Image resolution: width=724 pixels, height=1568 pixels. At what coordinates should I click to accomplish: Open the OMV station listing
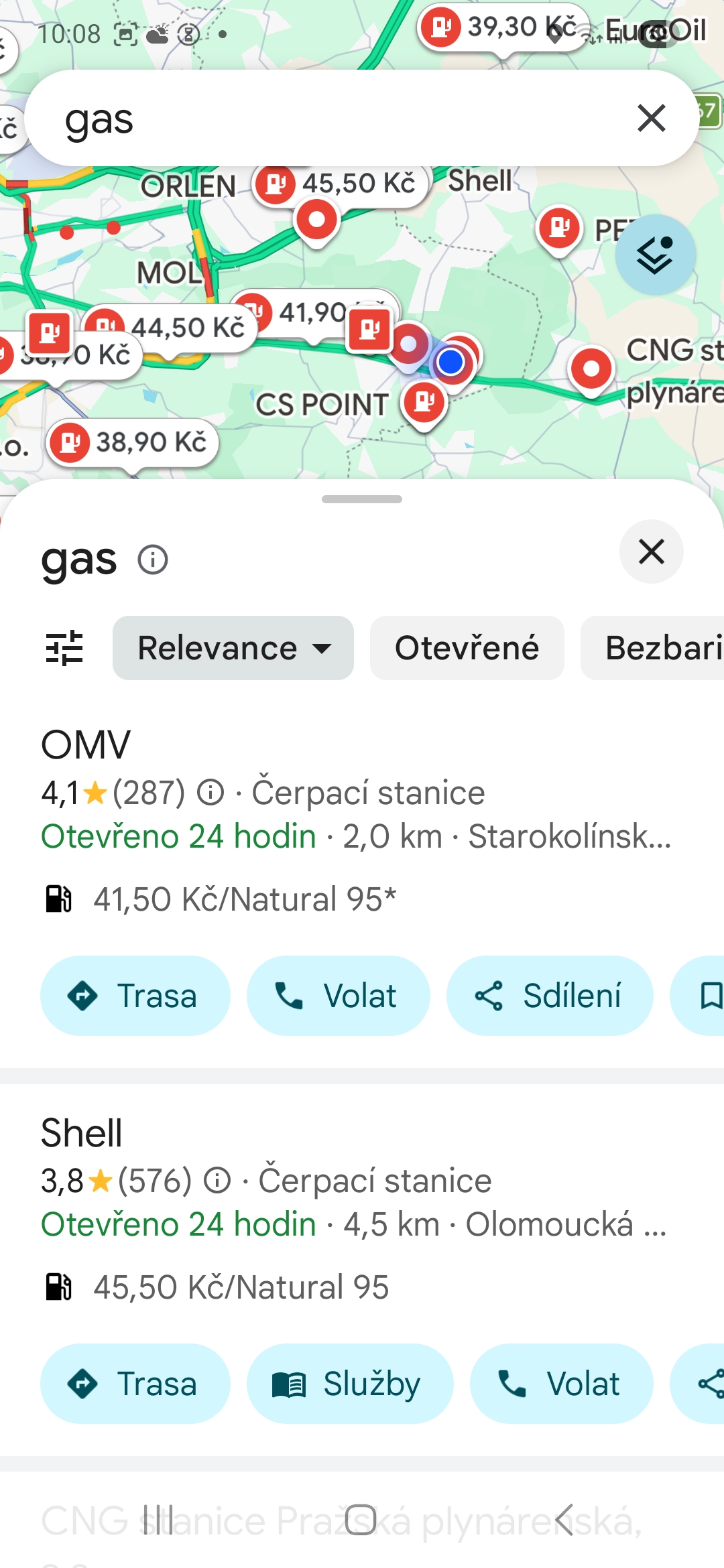[x=86, y=744]
